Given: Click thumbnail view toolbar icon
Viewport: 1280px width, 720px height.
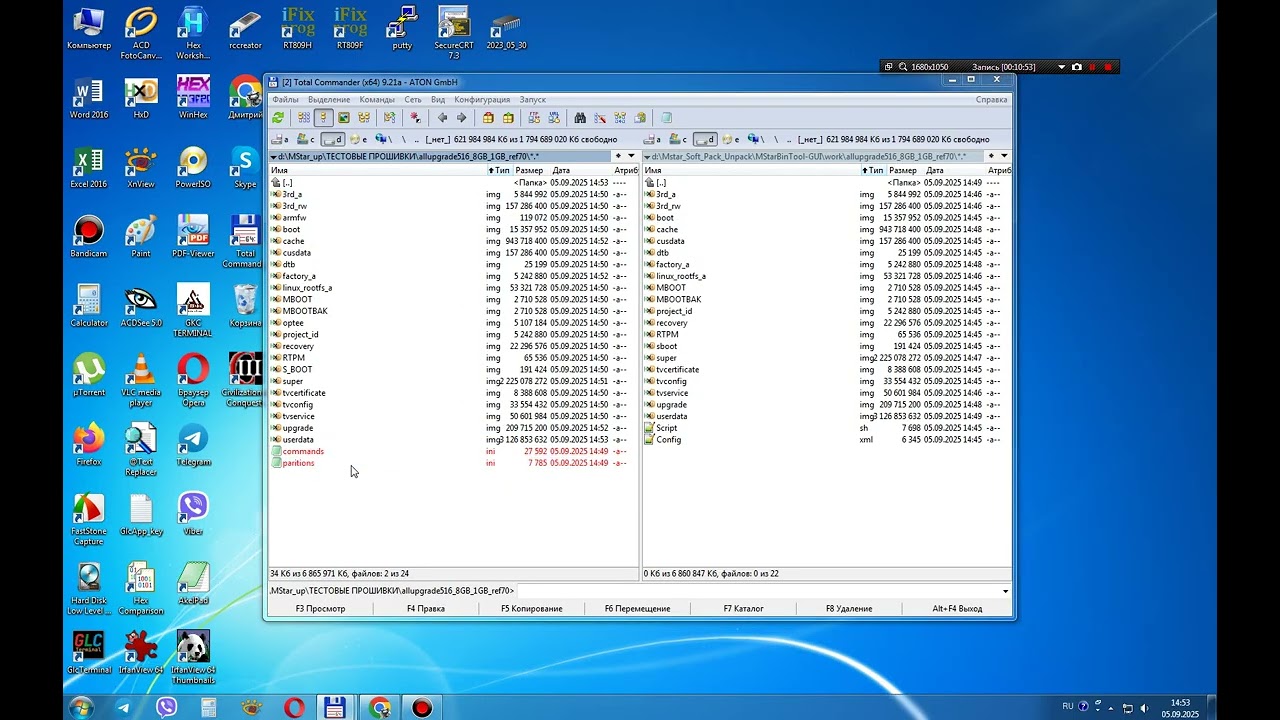Looking at the screenshot, I should [x=343, y=118].
